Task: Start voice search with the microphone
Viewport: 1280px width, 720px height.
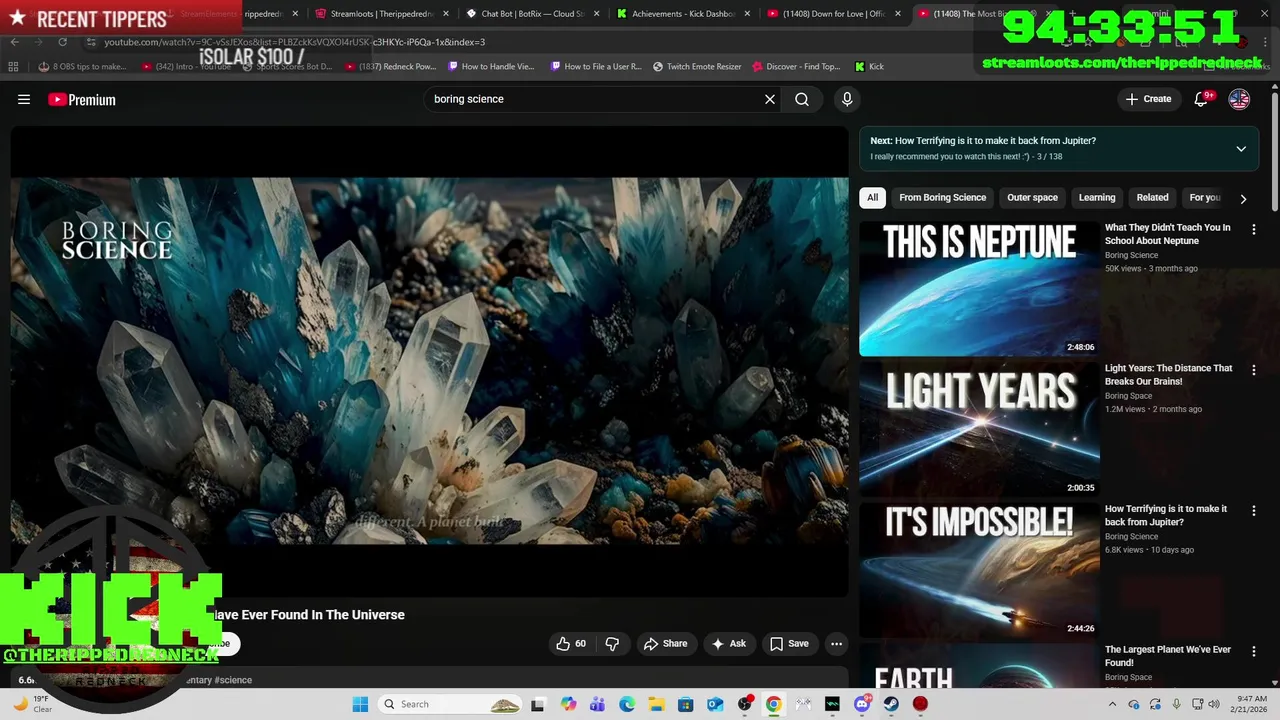Action: click(x=847, y=99)
